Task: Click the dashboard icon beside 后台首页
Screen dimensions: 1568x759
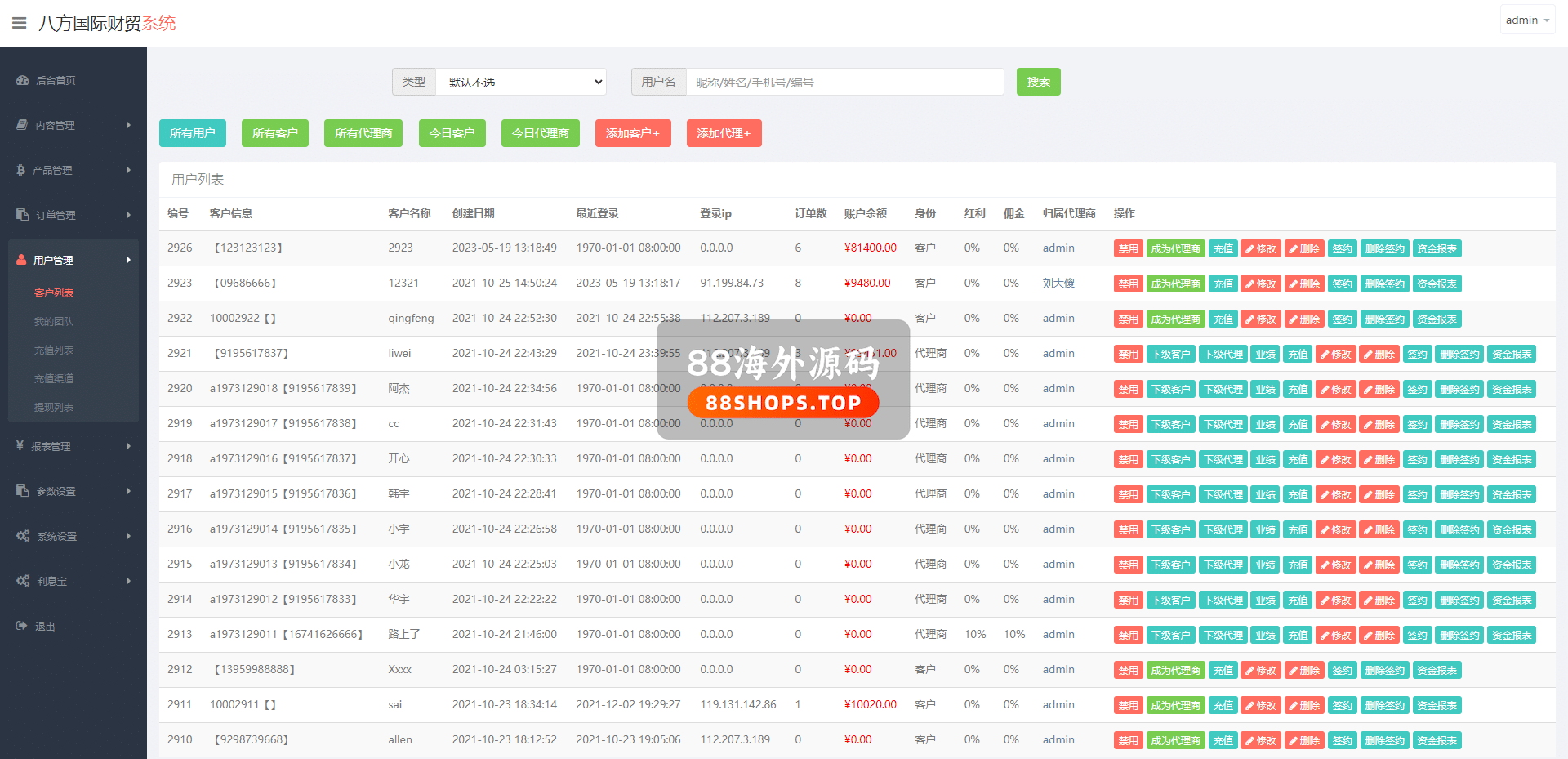Action: pyautogui.click(x=22, y=81)
